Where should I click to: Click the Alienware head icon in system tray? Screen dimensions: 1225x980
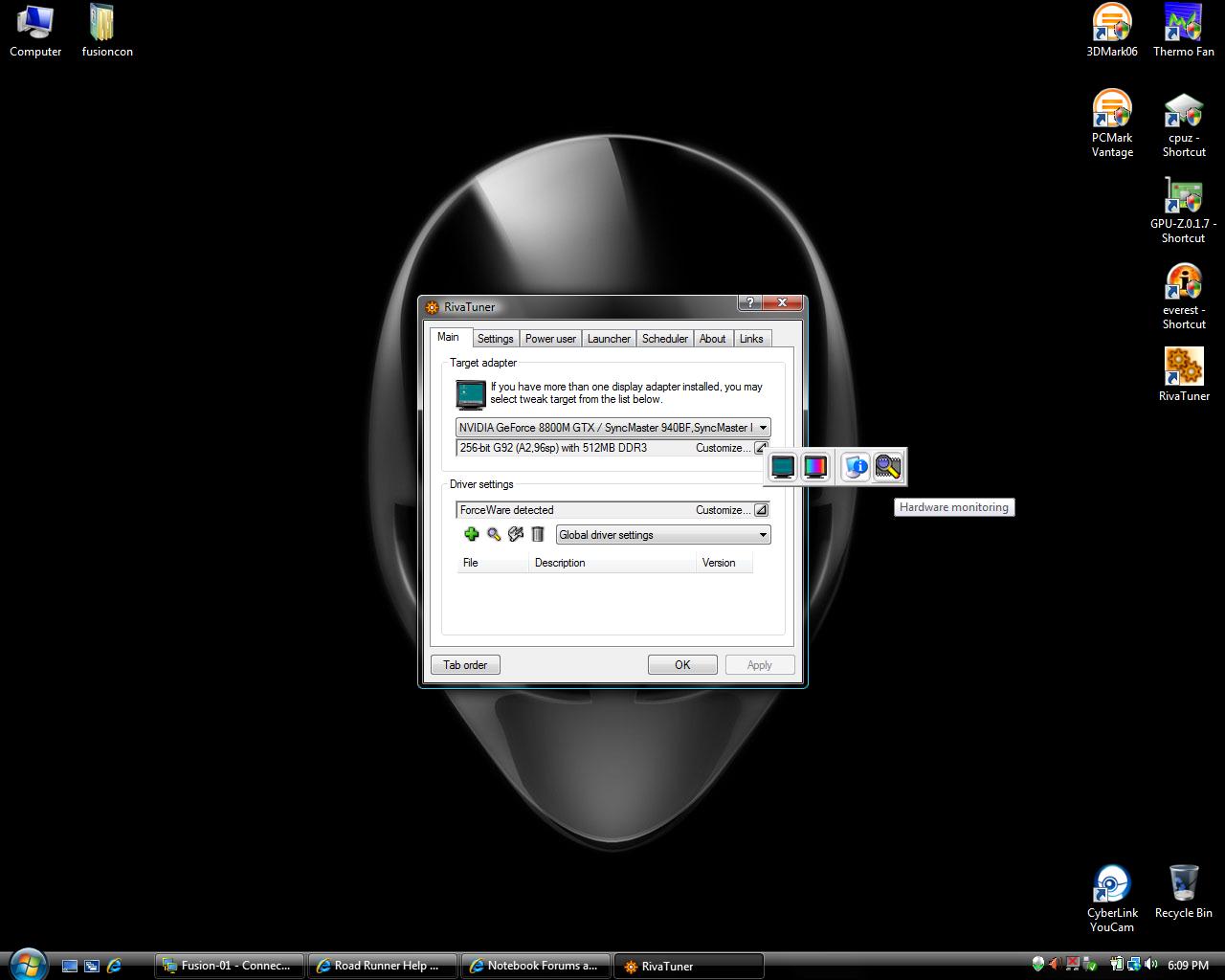click(x=1038, y=964)
